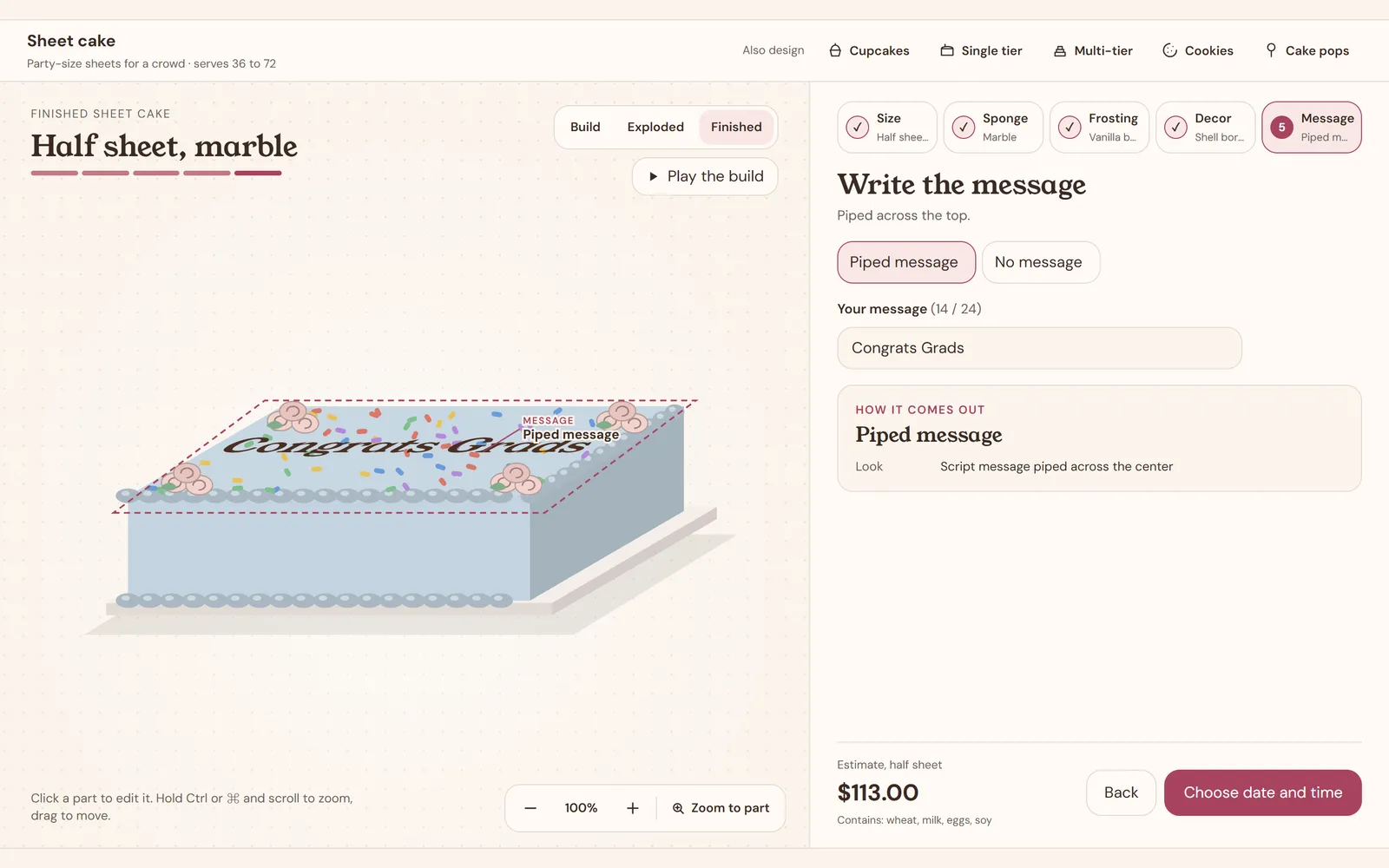Screen dimensions: 1389x868
Task: Click the Cake pops icon
Action: [x=1271, y=50]
